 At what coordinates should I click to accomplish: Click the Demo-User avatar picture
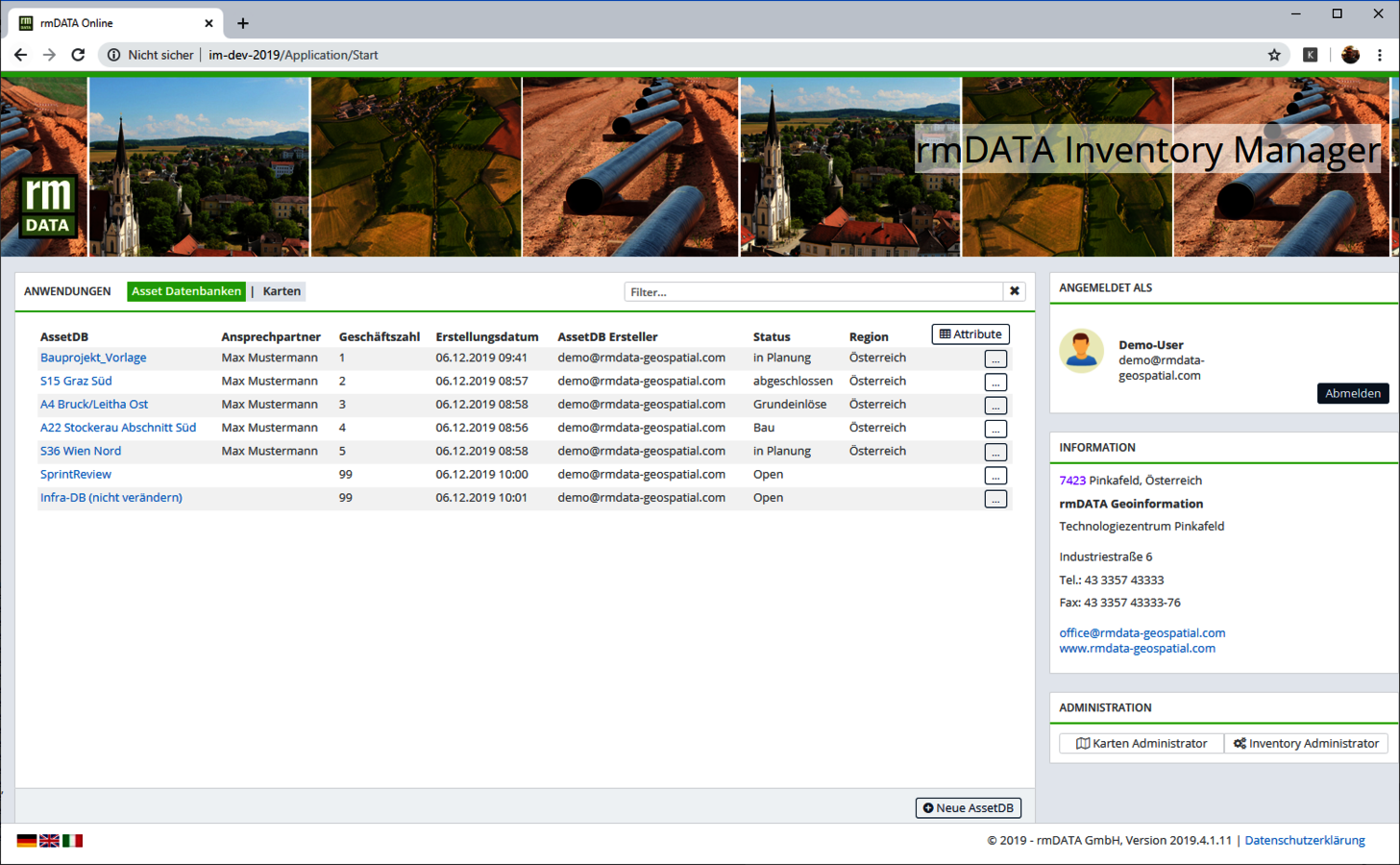click(1081, 351)
